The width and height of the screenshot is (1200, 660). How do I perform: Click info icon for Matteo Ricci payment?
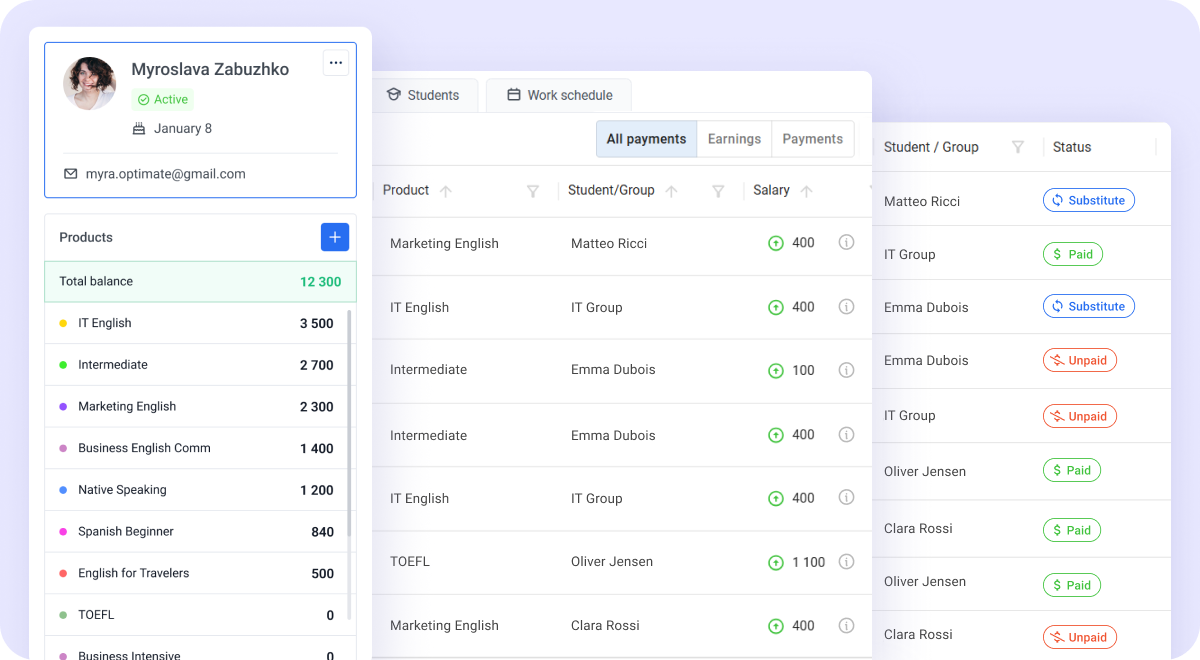coord(846,242)
